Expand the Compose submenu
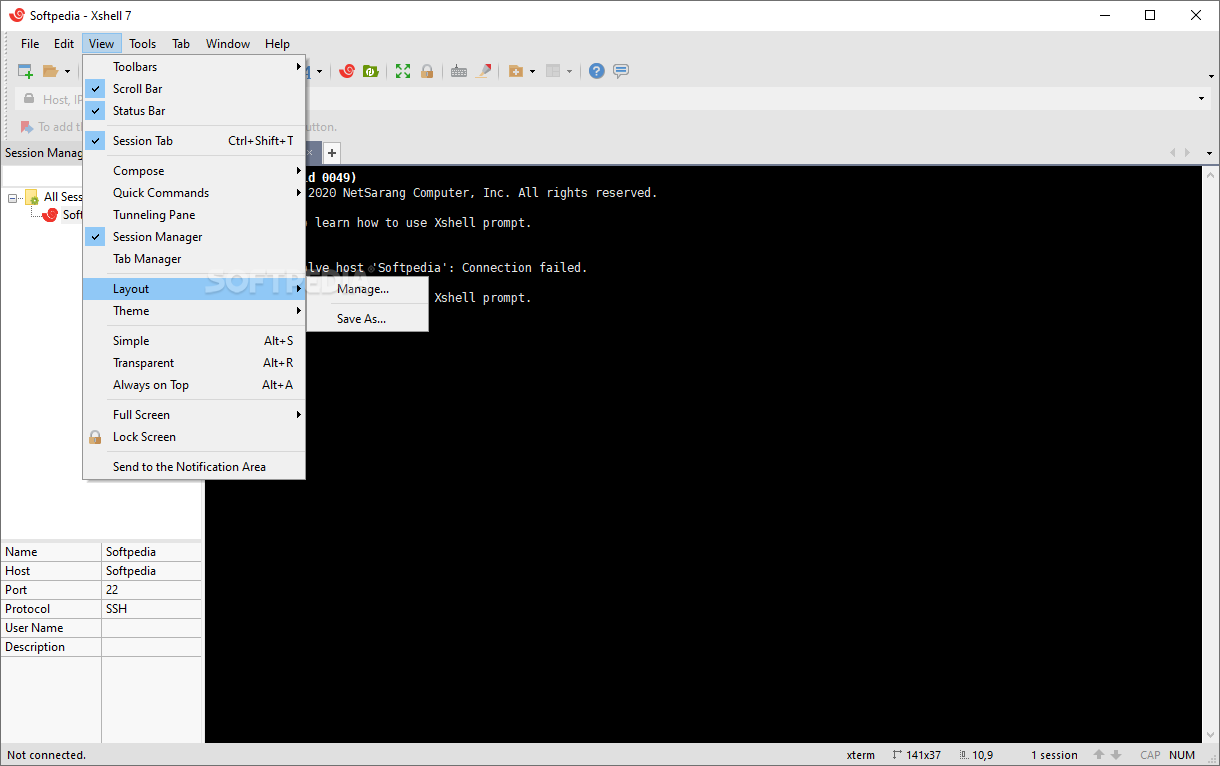 194,171
